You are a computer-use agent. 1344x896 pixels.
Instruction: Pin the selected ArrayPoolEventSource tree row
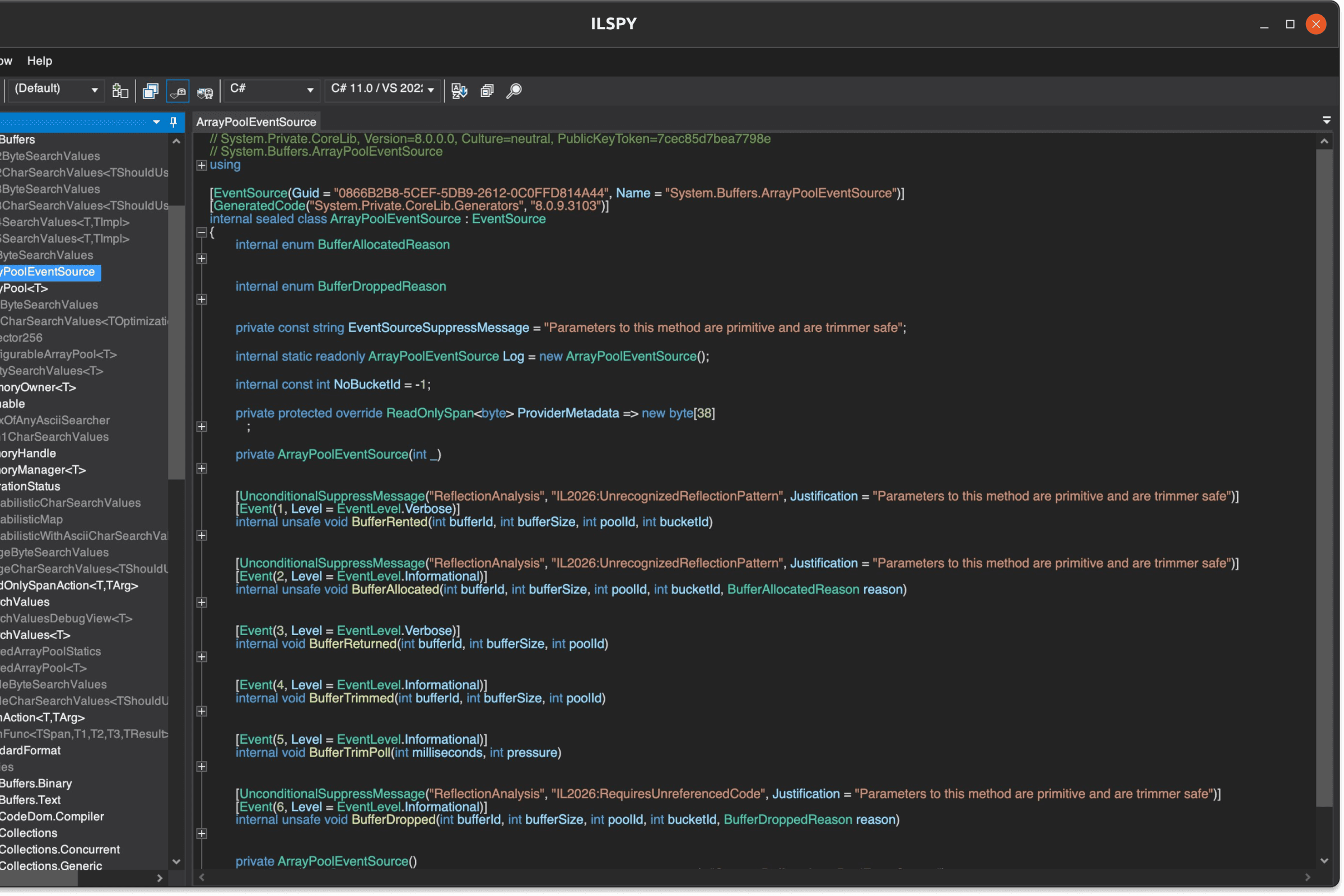point(172,122)
